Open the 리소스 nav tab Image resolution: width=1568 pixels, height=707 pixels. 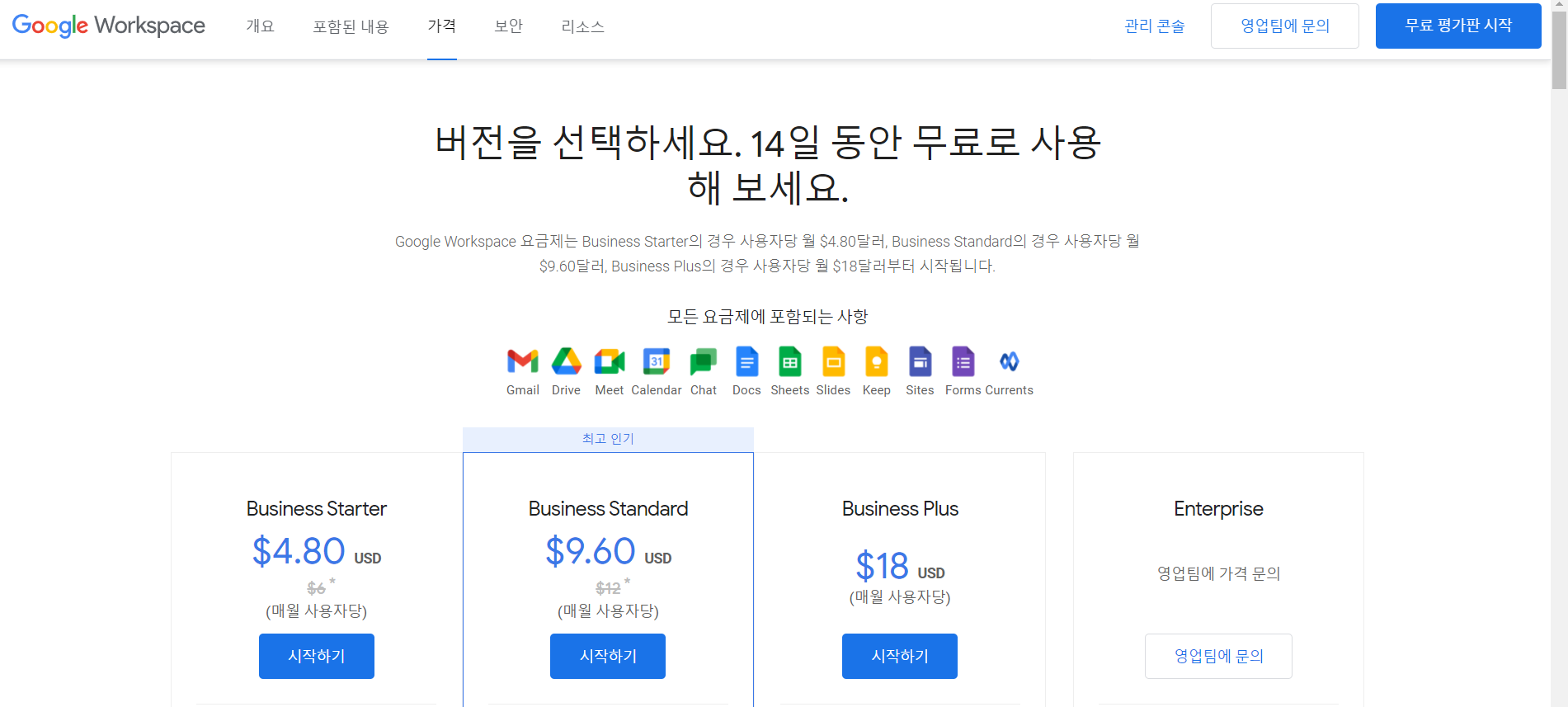(x=582, y=26)
